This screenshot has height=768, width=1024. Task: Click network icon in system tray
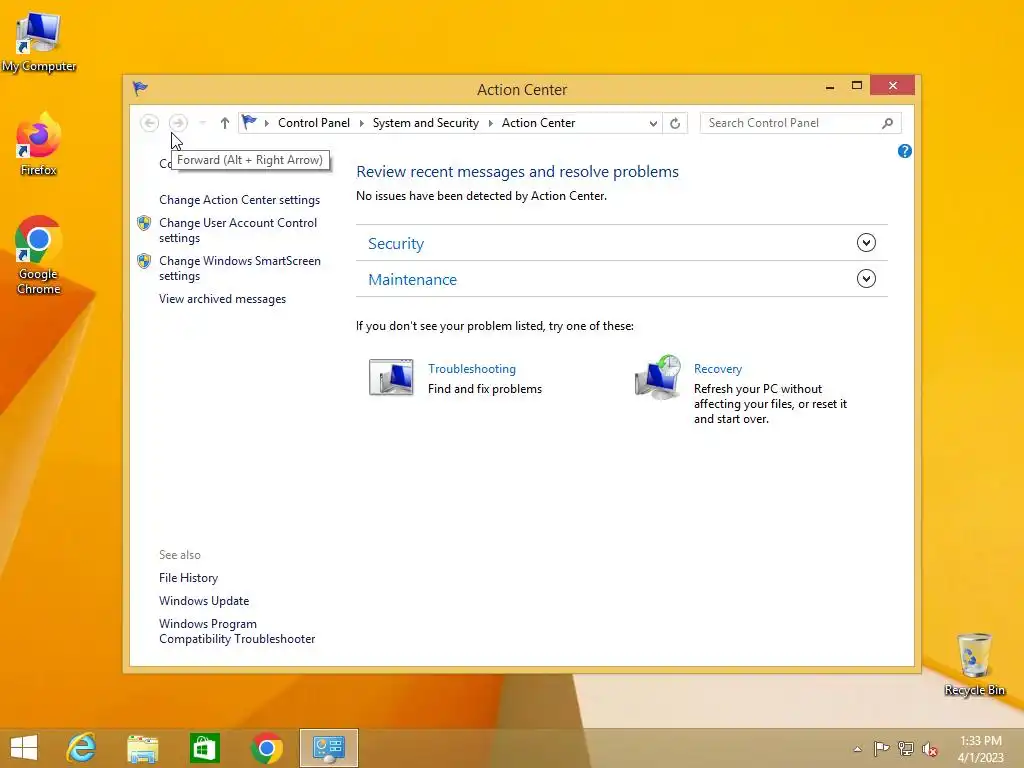906,748
